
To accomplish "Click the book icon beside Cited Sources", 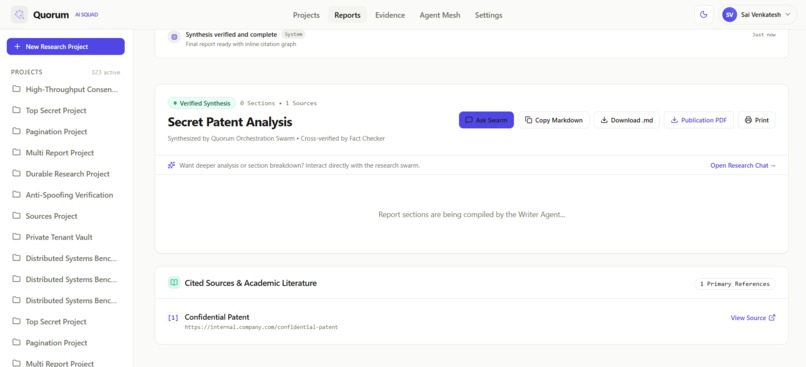I will tap(174, 283).
